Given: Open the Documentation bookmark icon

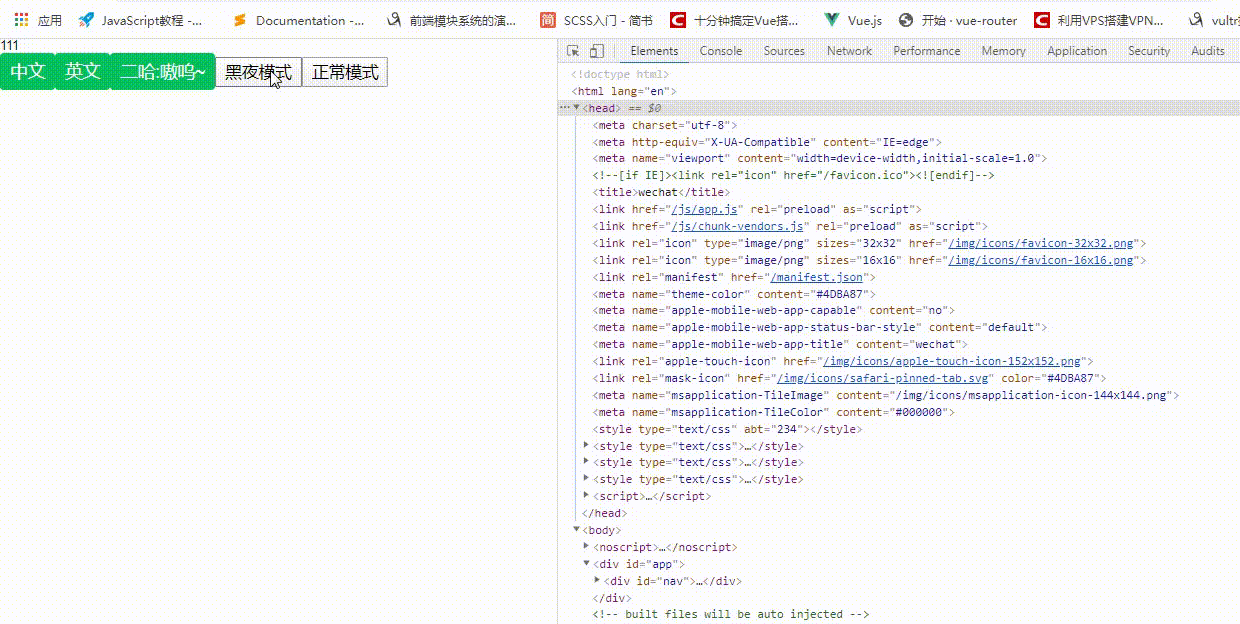Looking at the screenshot, I should coord(239,20).
